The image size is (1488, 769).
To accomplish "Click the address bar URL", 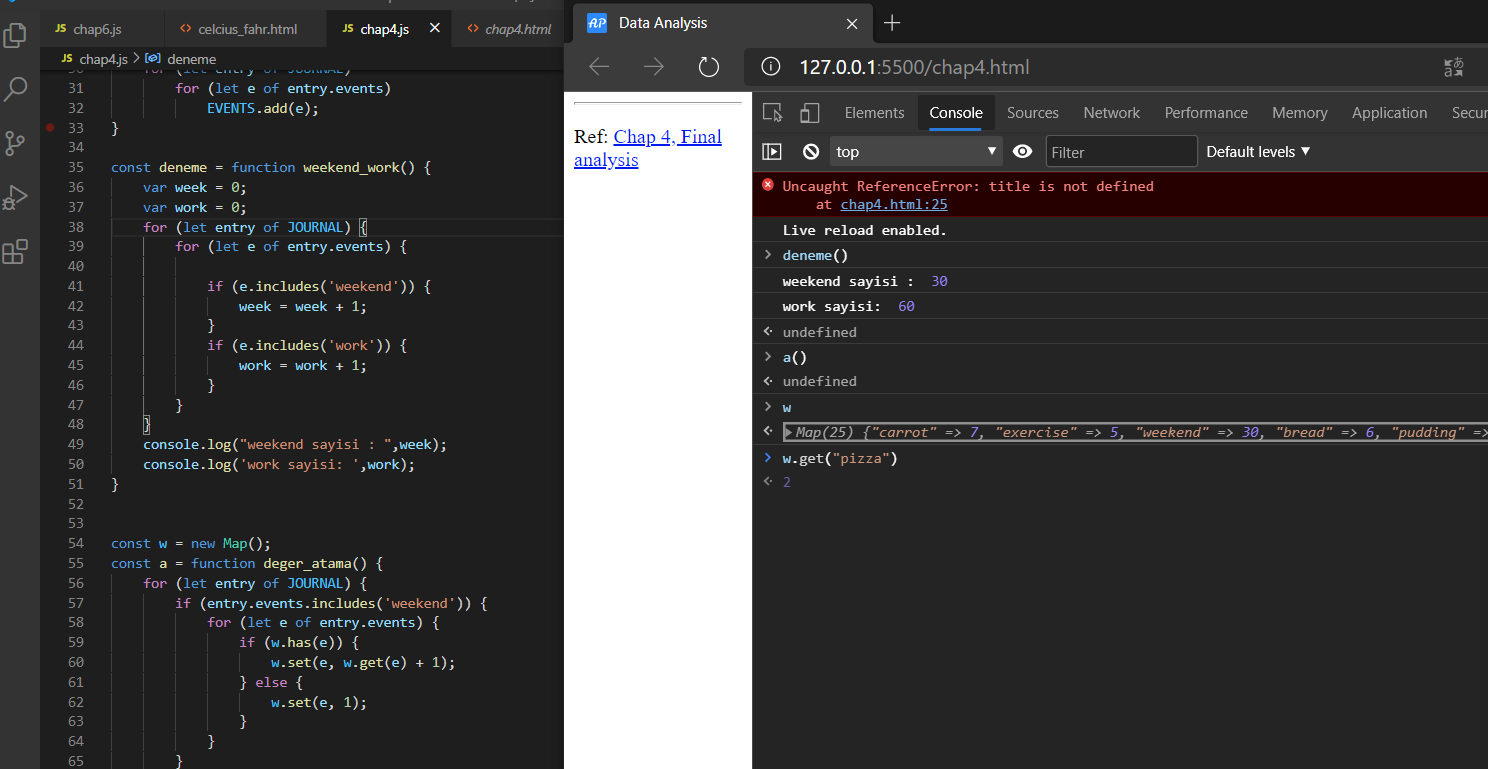I will coord(914,67).
